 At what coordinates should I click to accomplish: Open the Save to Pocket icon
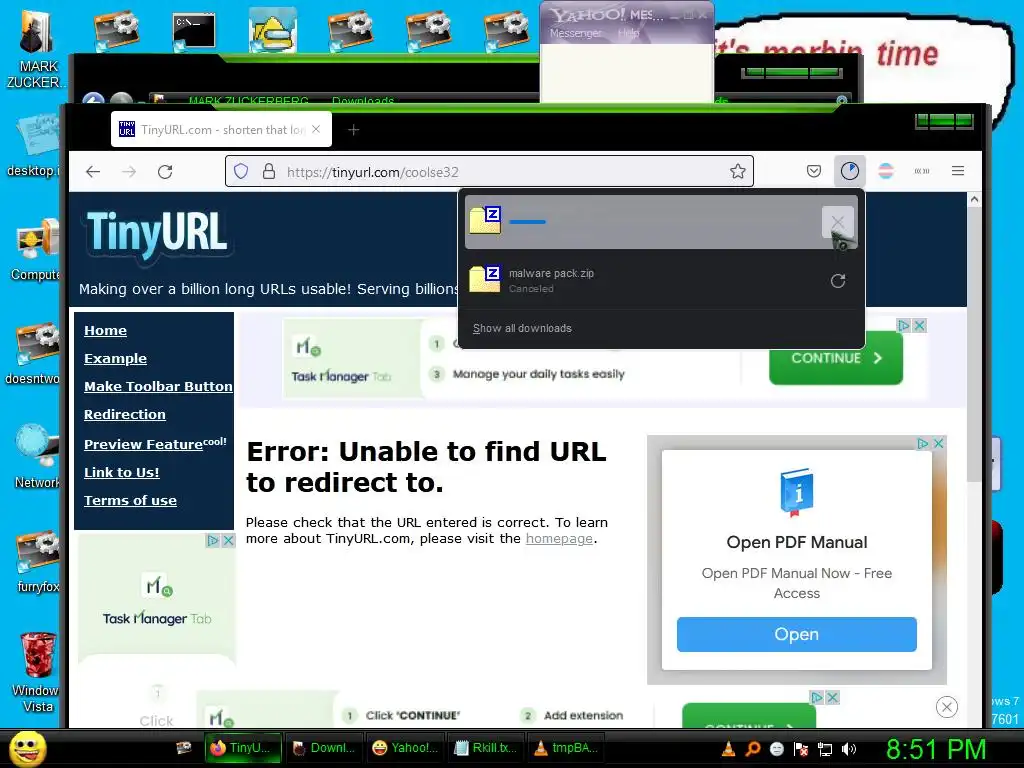(814, 171)
